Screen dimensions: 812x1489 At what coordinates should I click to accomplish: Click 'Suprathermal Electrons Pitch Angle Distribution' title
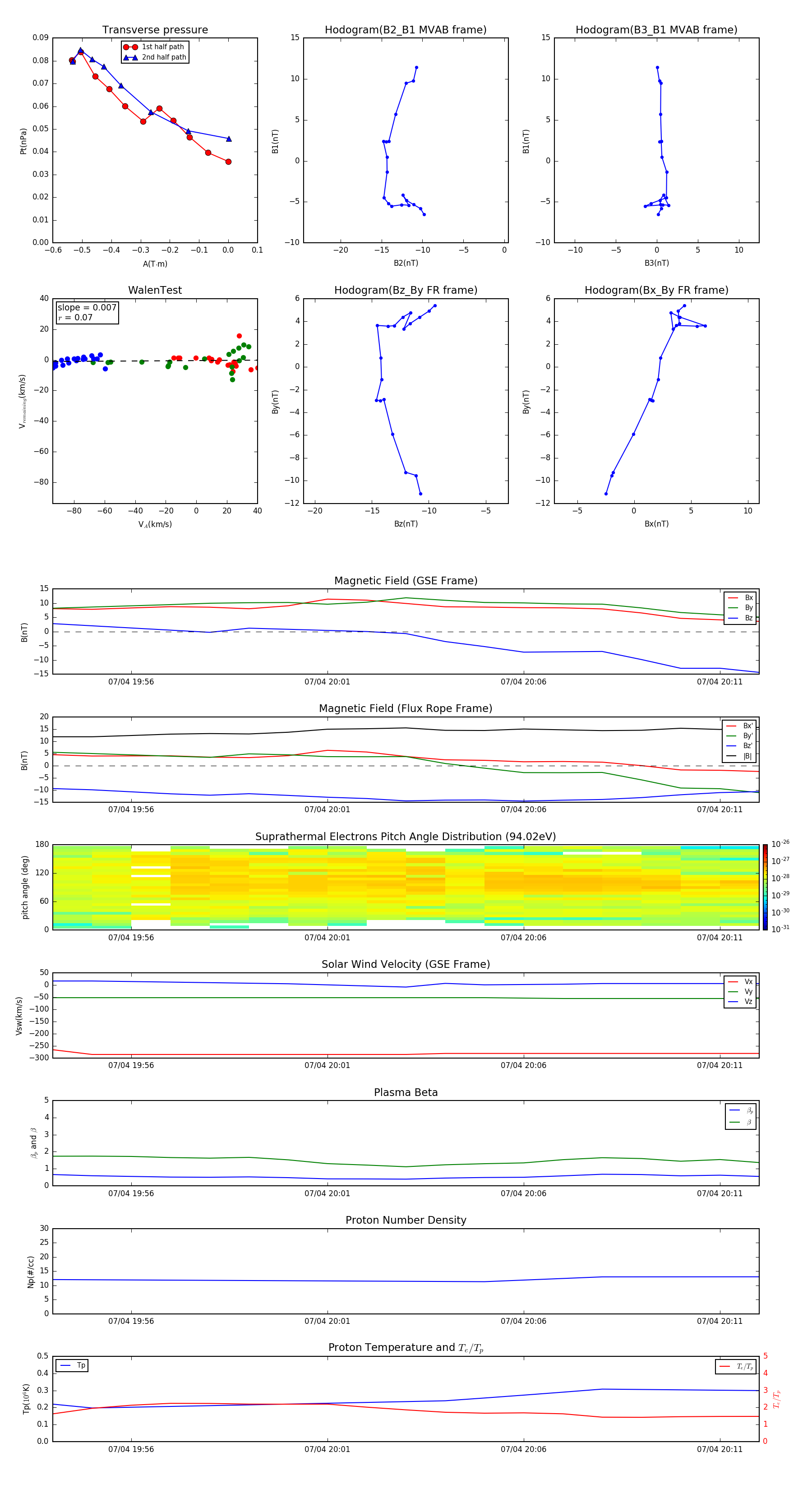click(x=406, y=837)
